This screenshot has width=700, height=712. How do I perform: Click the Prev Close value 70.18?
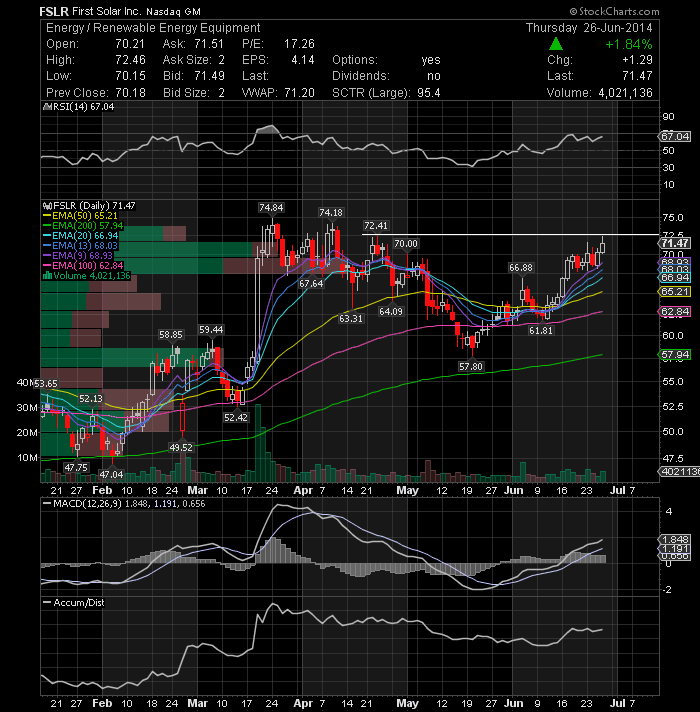[x=130, y=93]
